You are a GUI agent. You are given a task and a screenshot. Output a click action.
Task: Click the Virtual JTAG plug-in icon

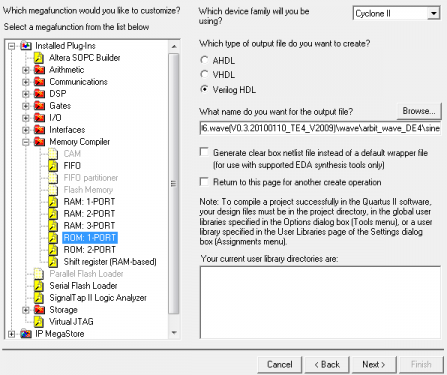[39, 322]
